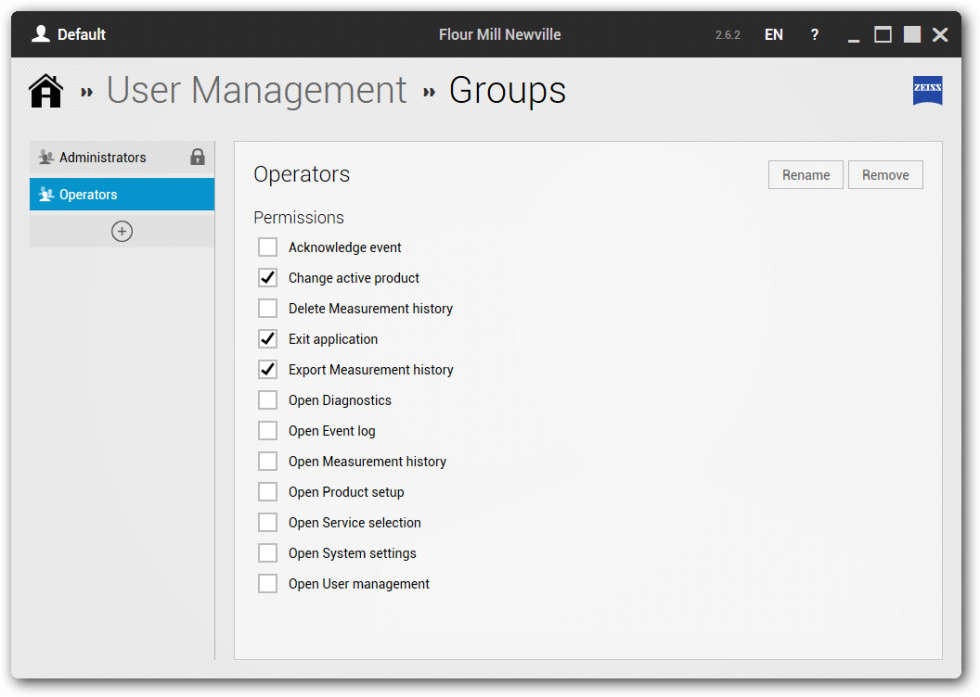This screenshot has width=980, height=697.
Task: Navigate back to User Management breadcrumb
Action: (x=256, y=91)
